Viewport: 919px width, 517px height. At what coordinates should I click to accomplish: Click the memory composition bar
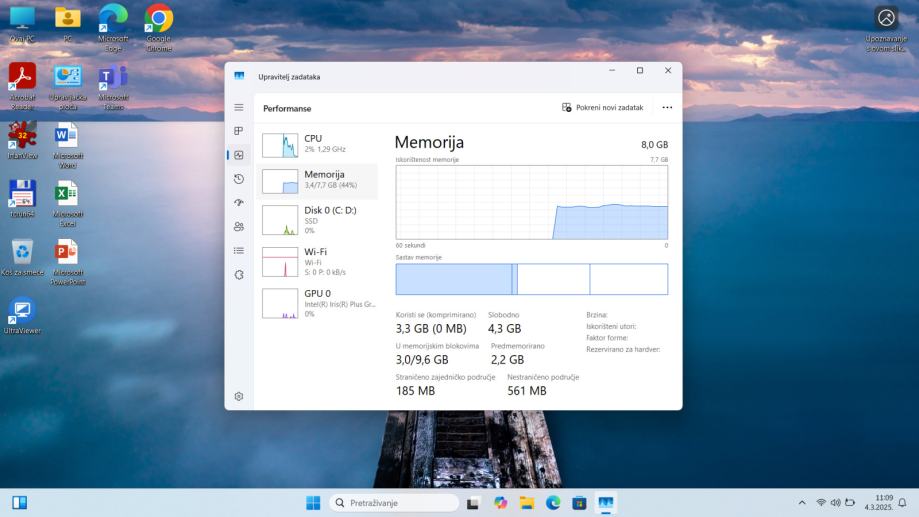click(532, 279)
